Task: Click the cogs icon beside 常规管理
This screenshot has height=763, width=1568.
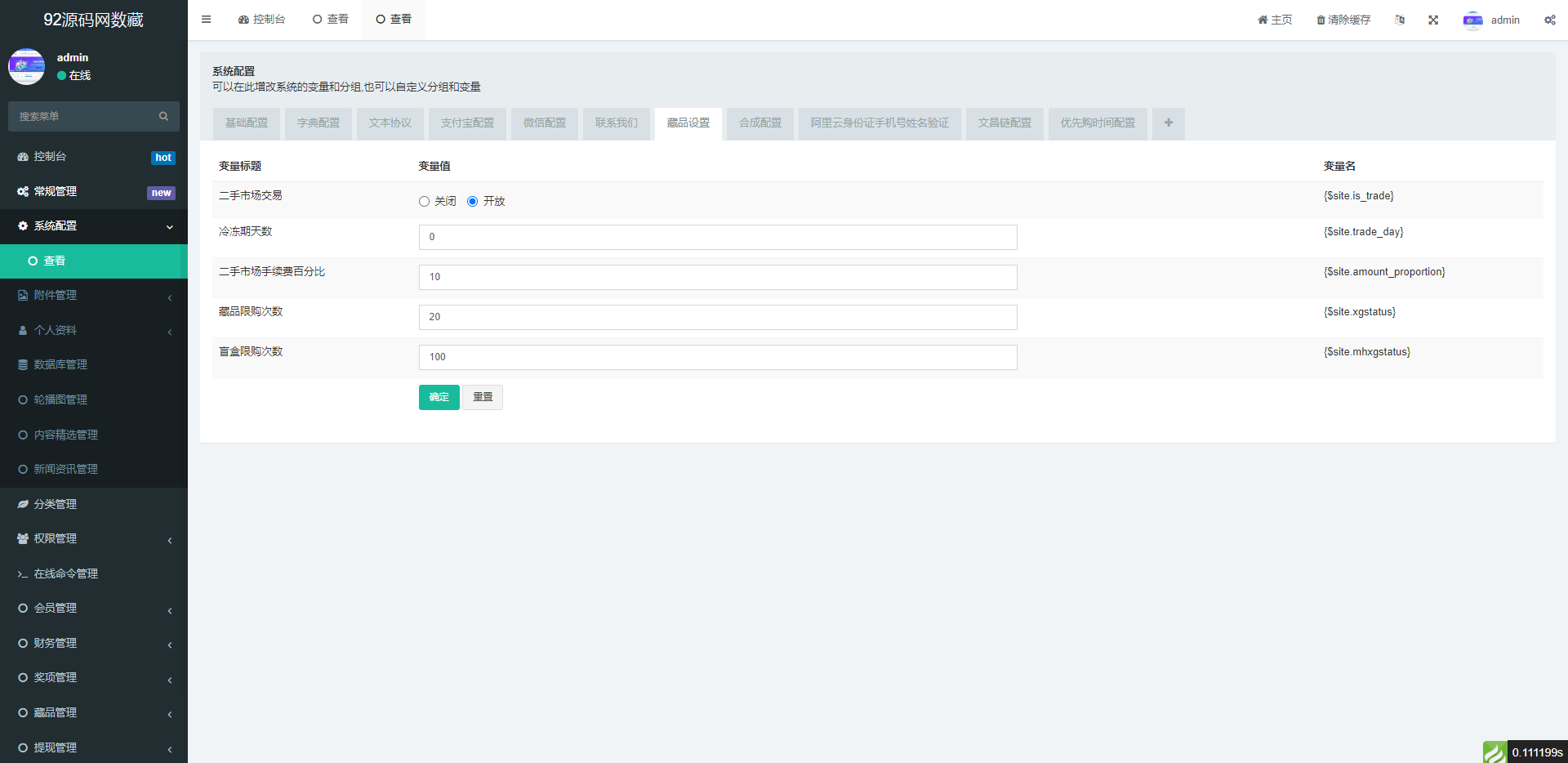Action: coord(23,191)
